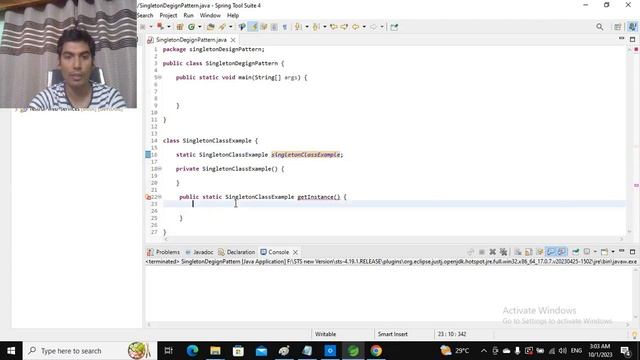
Task: Switch to the Declaration tab
Action: [236, 252]
